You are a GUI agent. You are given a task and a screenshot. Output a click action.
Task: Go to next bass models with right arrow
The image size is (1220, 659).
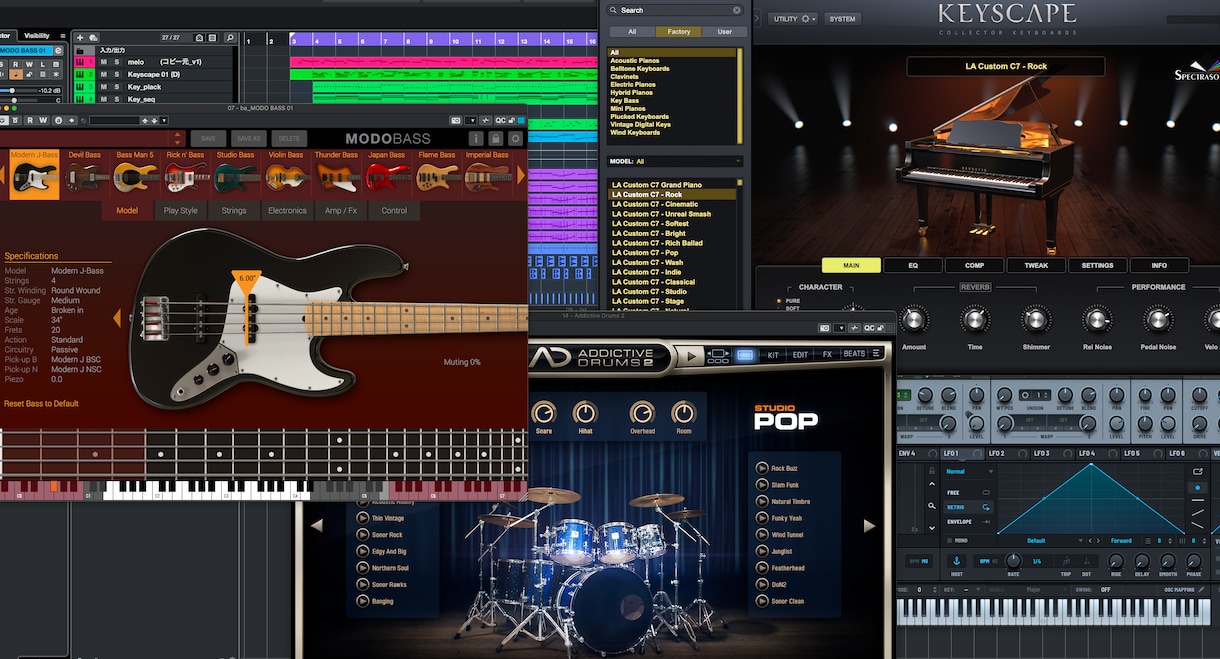tap(520, 175)
